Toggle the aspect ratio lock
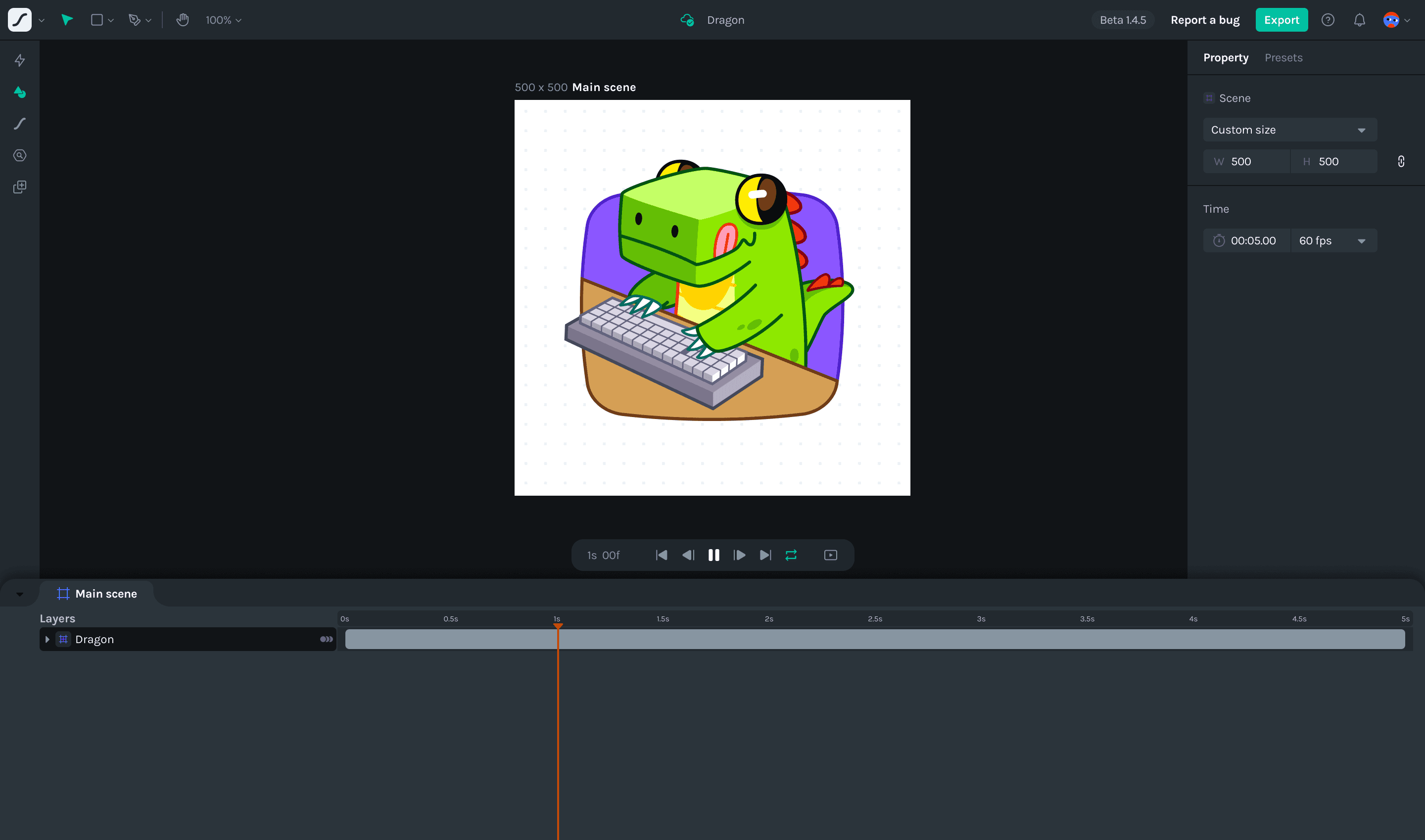This screenshot has height=840, width=1425. click(1401, 161)
